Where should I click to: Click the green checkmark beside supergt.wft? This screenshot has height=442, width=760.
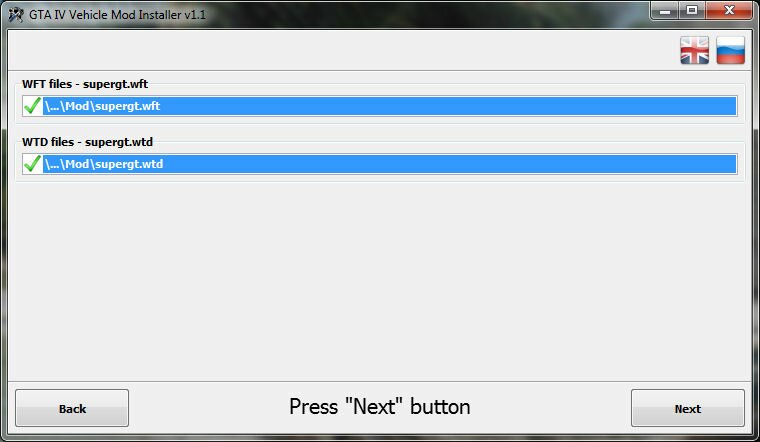click(x=32, y=106)
